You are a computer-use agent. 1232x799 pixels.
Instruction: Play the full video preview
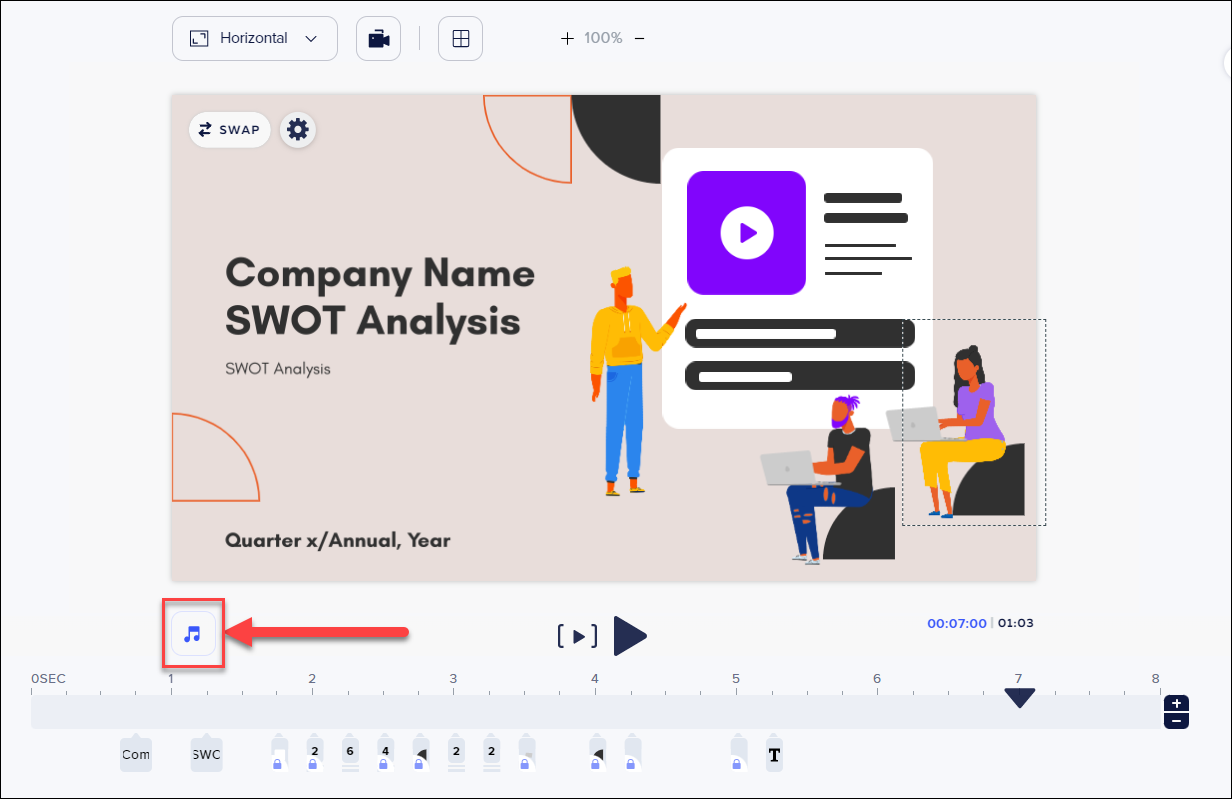click(630, 636)
